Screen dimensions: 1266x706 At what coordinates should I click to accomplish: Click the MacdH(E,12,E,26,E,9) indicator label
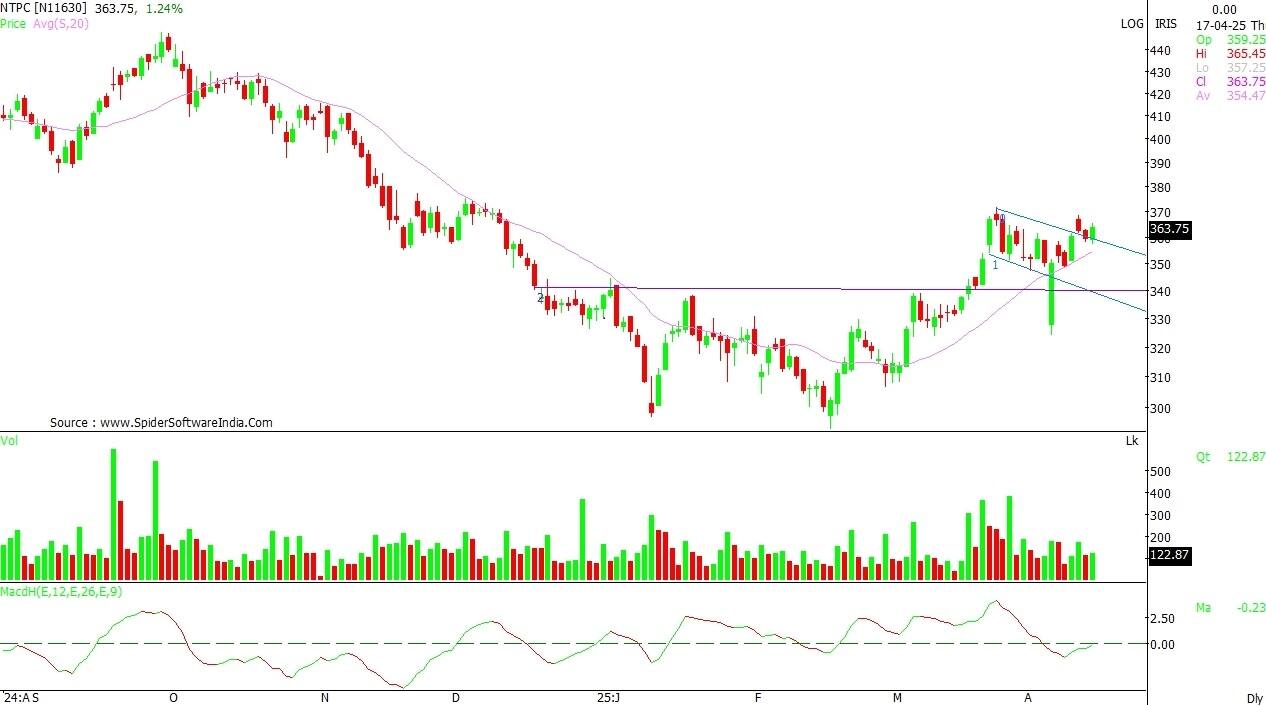[59, 594]
